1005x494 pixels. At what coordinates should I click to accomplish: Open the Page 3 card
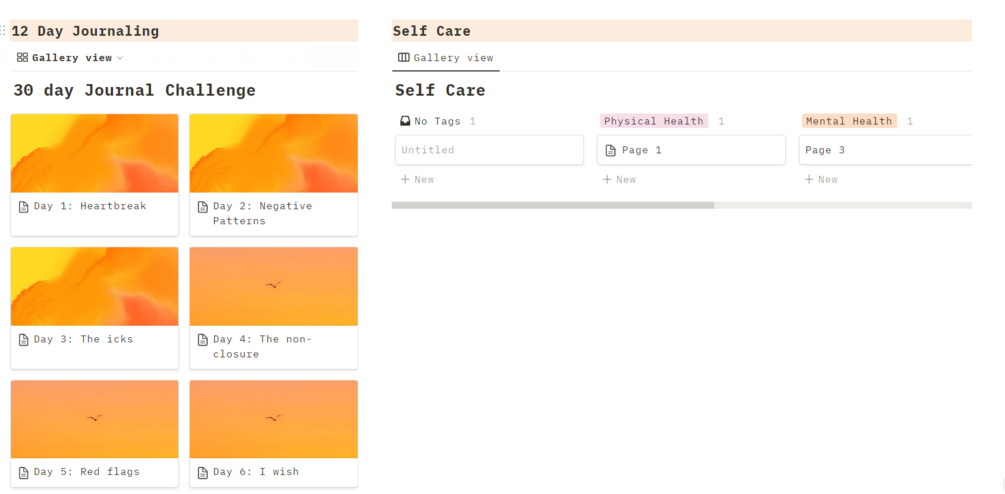[x=884, y=150]
